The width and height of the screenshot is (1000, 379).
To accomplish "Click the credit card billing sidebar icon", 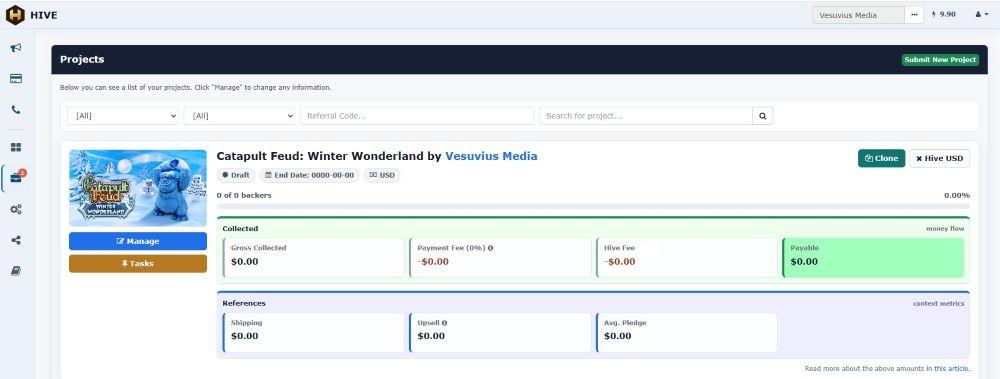I will tap(16, 78).
